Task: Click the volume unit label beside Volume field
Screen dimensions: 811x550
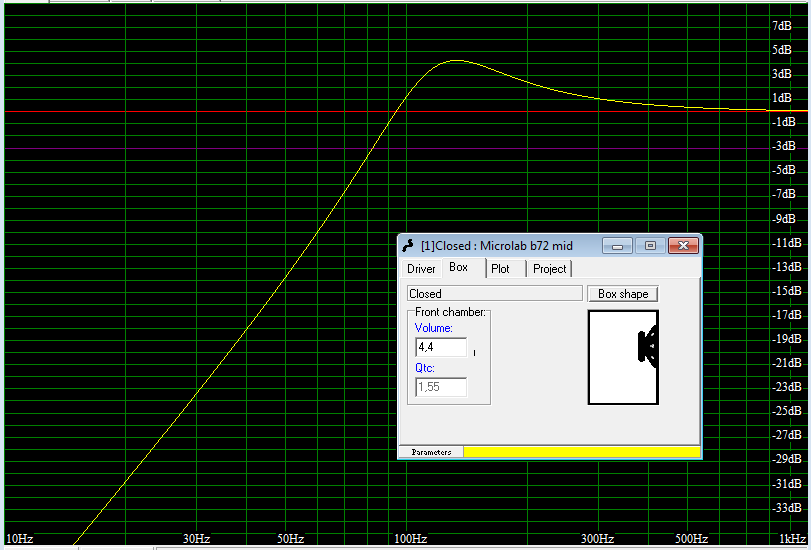Action: (474, 352)
